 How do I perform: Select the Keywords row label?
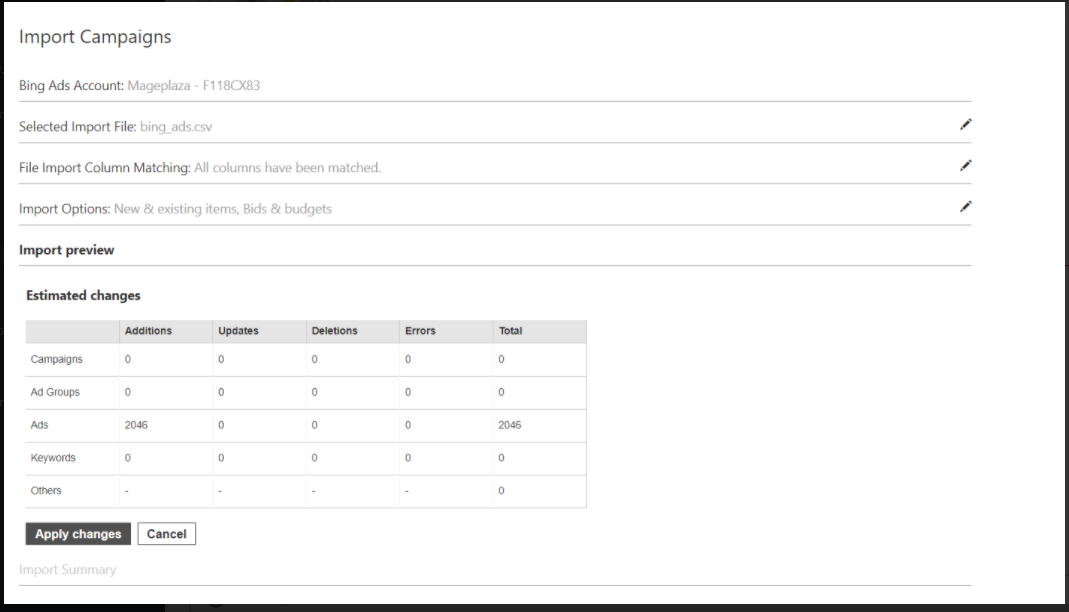[x=53, y=457]
